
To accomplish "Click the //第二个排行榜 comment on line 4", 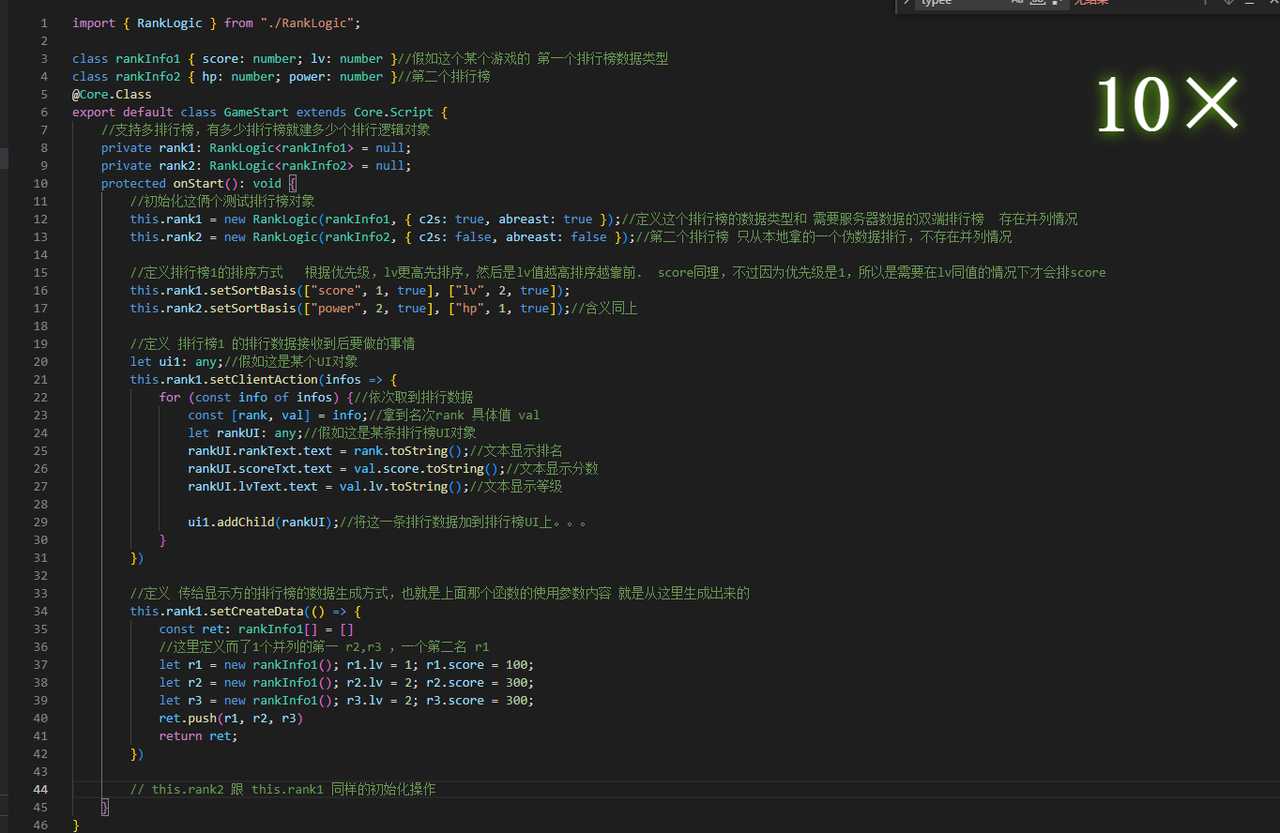I will 444,77.
